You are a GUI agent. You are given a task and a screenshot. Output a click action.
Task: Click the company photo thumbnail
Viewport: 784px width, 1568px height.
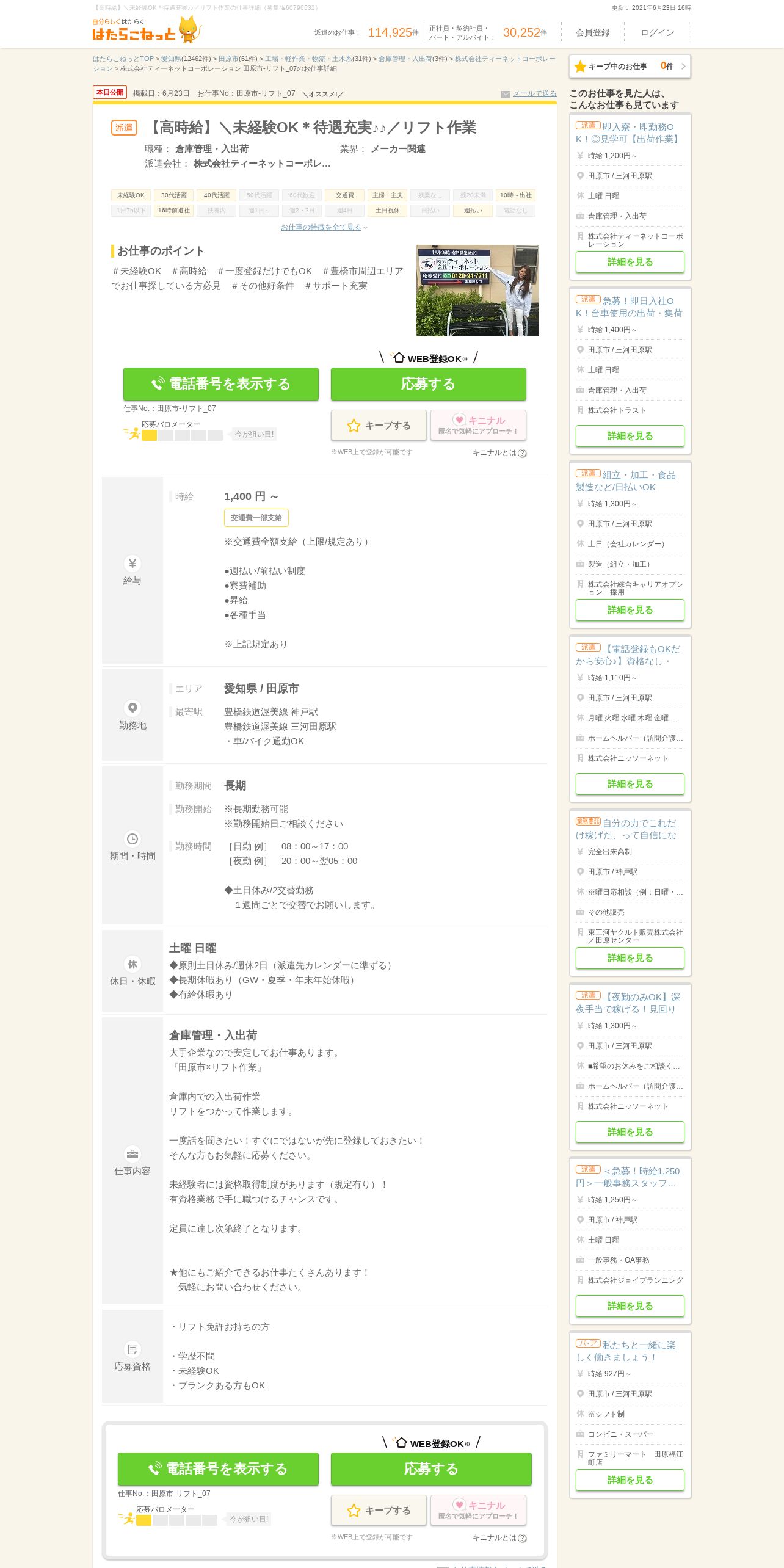(477, 291)
